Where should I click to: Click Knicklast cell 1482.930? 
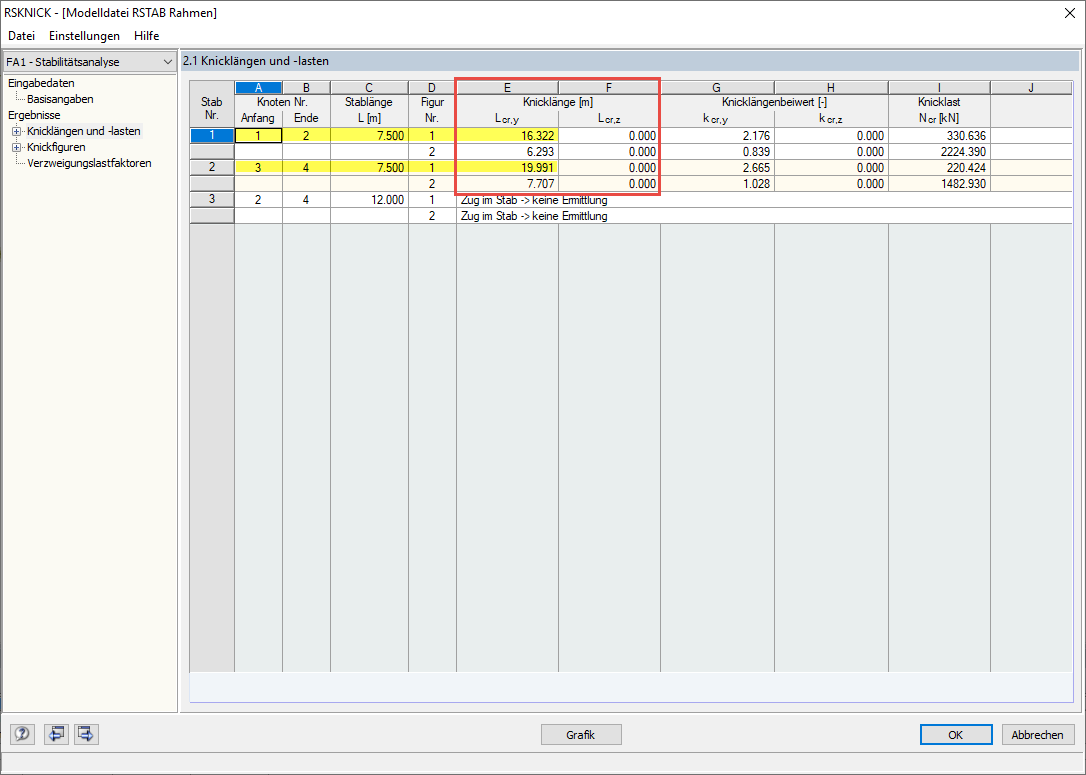coord(939,184)
